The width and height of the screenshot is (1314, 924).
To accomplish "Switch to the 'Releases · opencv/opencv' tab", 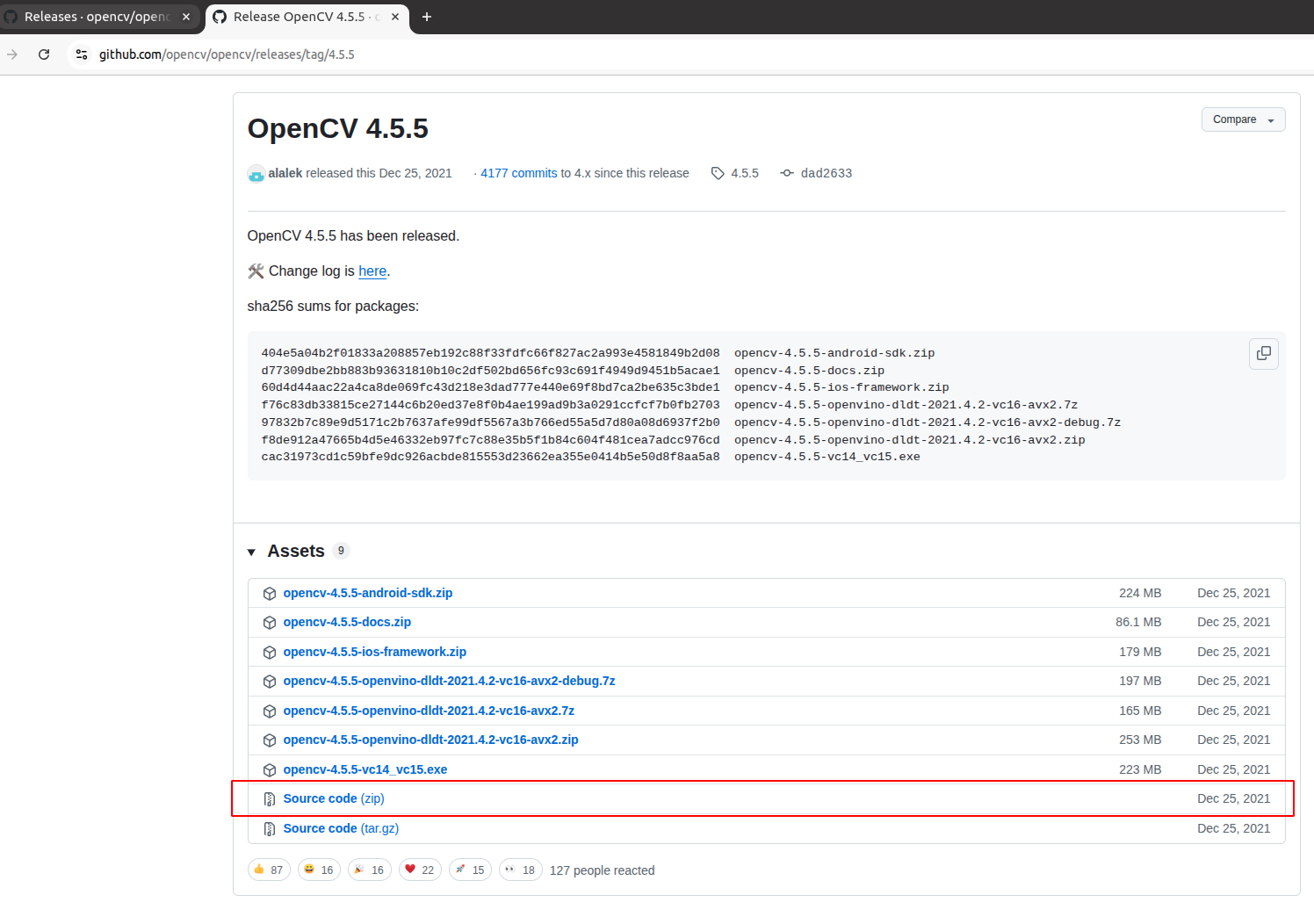I will pyautogui.click(x=98, y=17).
